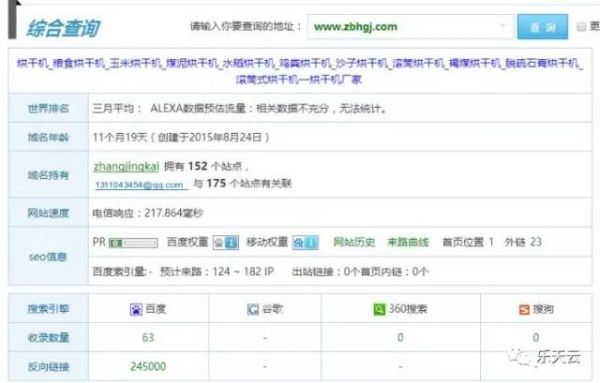Viewport: 600px width, 383px height.
Task: Click the purple website title link
Action: click(300, 71)
